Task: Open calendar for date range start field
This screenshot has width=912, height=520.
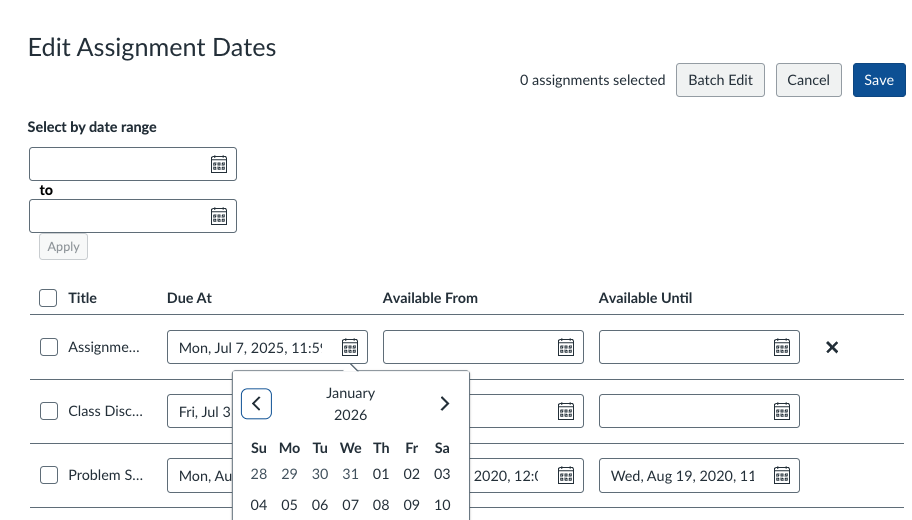Action: click(219, 165)
